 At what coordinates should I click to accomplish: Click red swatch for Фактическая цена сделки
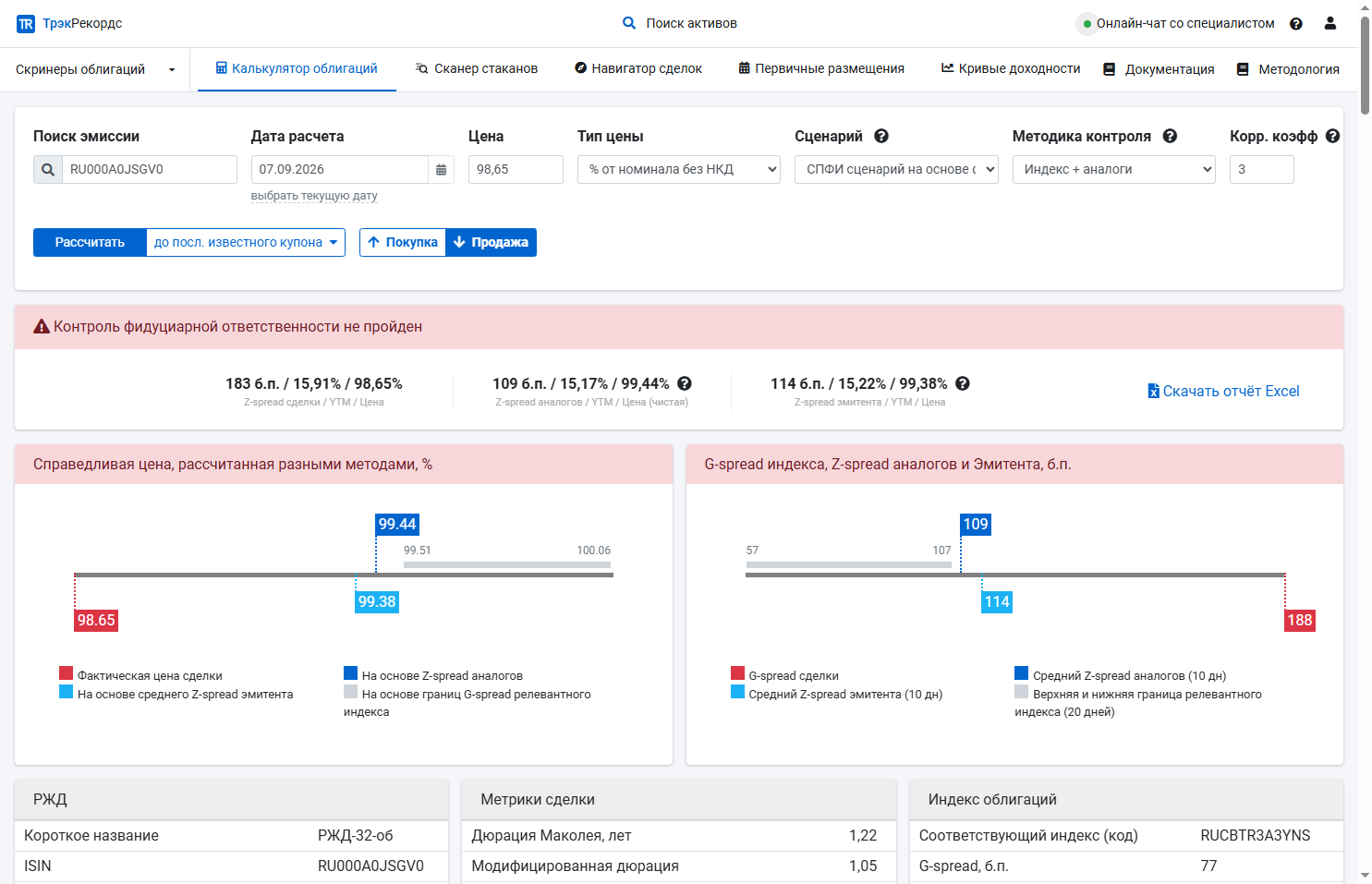(x=66, y=673)
